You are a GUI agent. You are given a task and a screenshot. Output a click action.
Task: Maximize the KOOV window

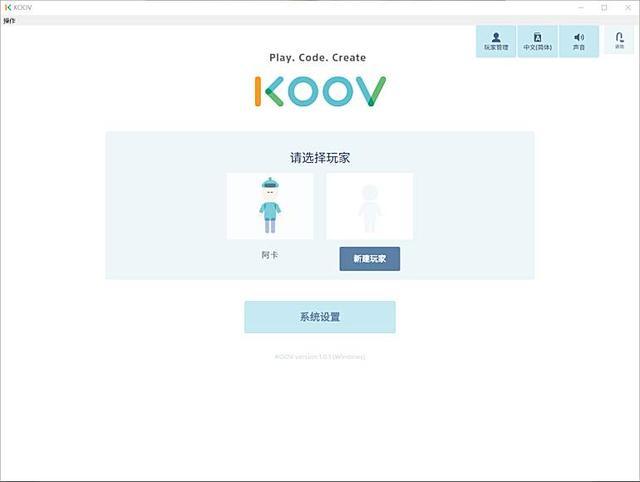pos(604,7)
